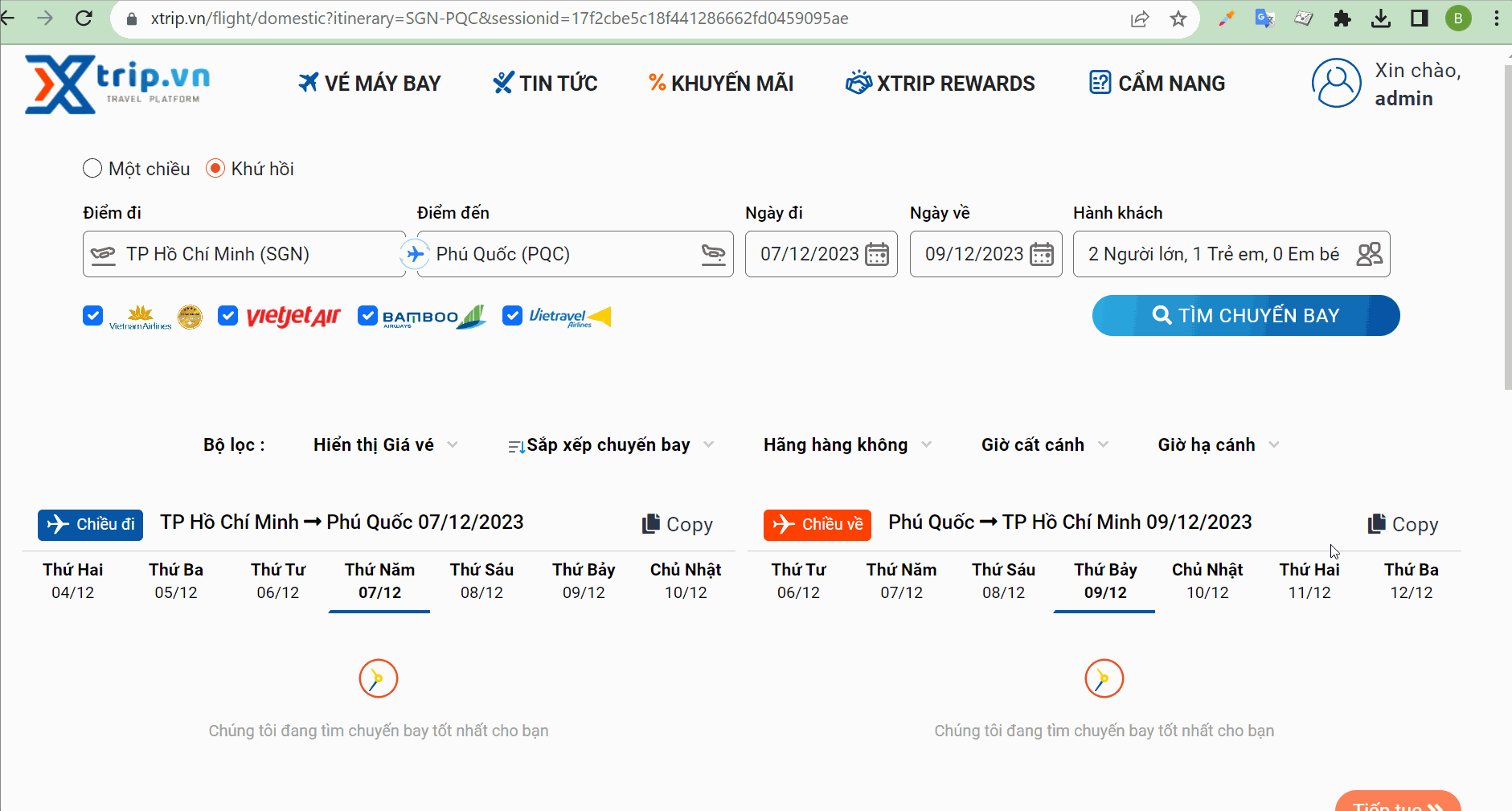
Task: Expand the Hãng hàng không filter
Action: (x=847, y=444)
